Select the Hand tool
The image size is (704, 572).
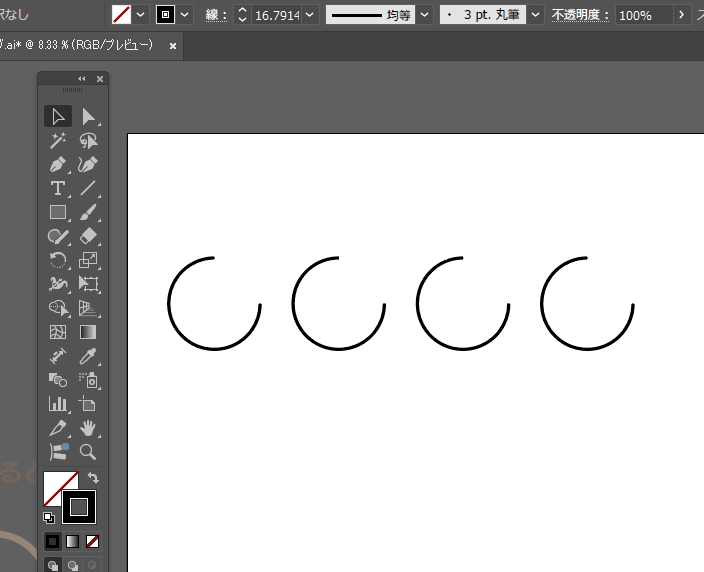[x=88, y=428]
